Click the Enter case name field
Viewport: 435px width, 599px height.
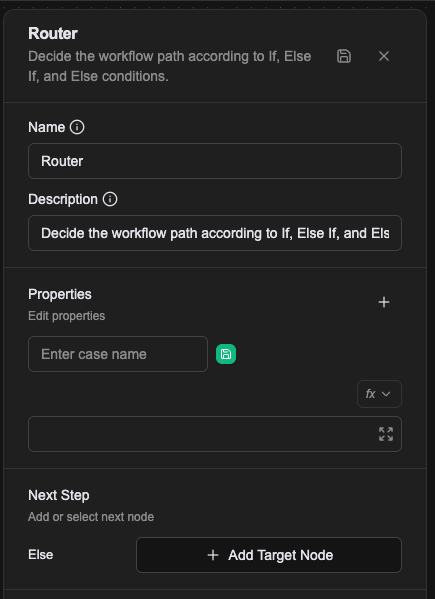(118, 354)
